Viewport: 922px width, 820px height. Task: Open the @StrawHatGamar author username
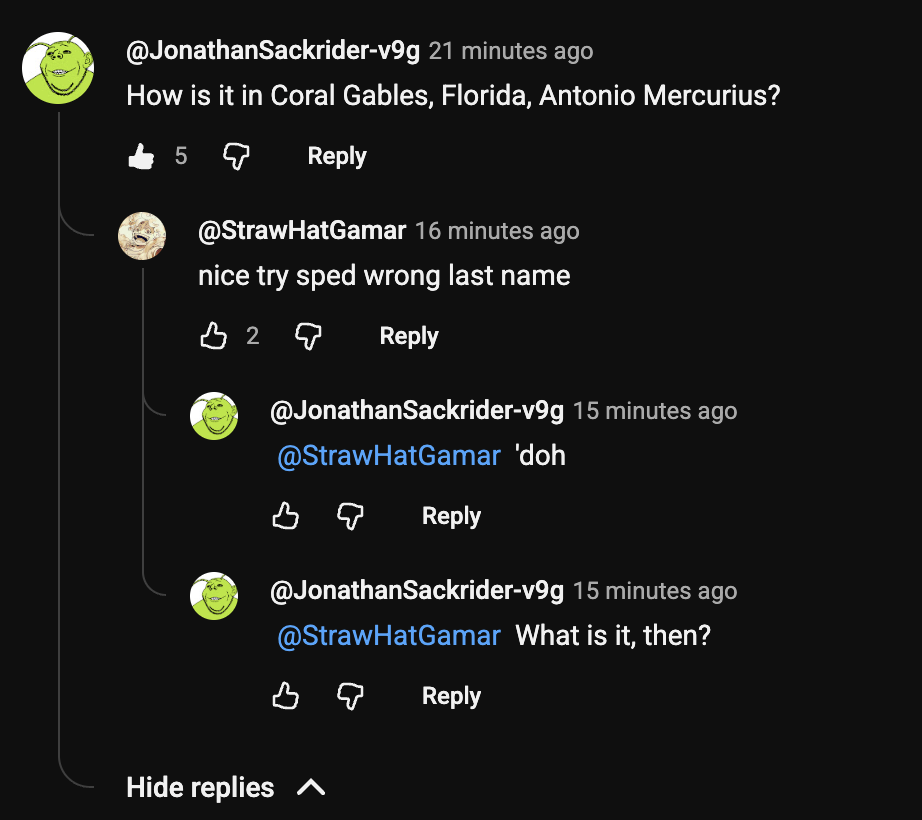click(302, 231)
